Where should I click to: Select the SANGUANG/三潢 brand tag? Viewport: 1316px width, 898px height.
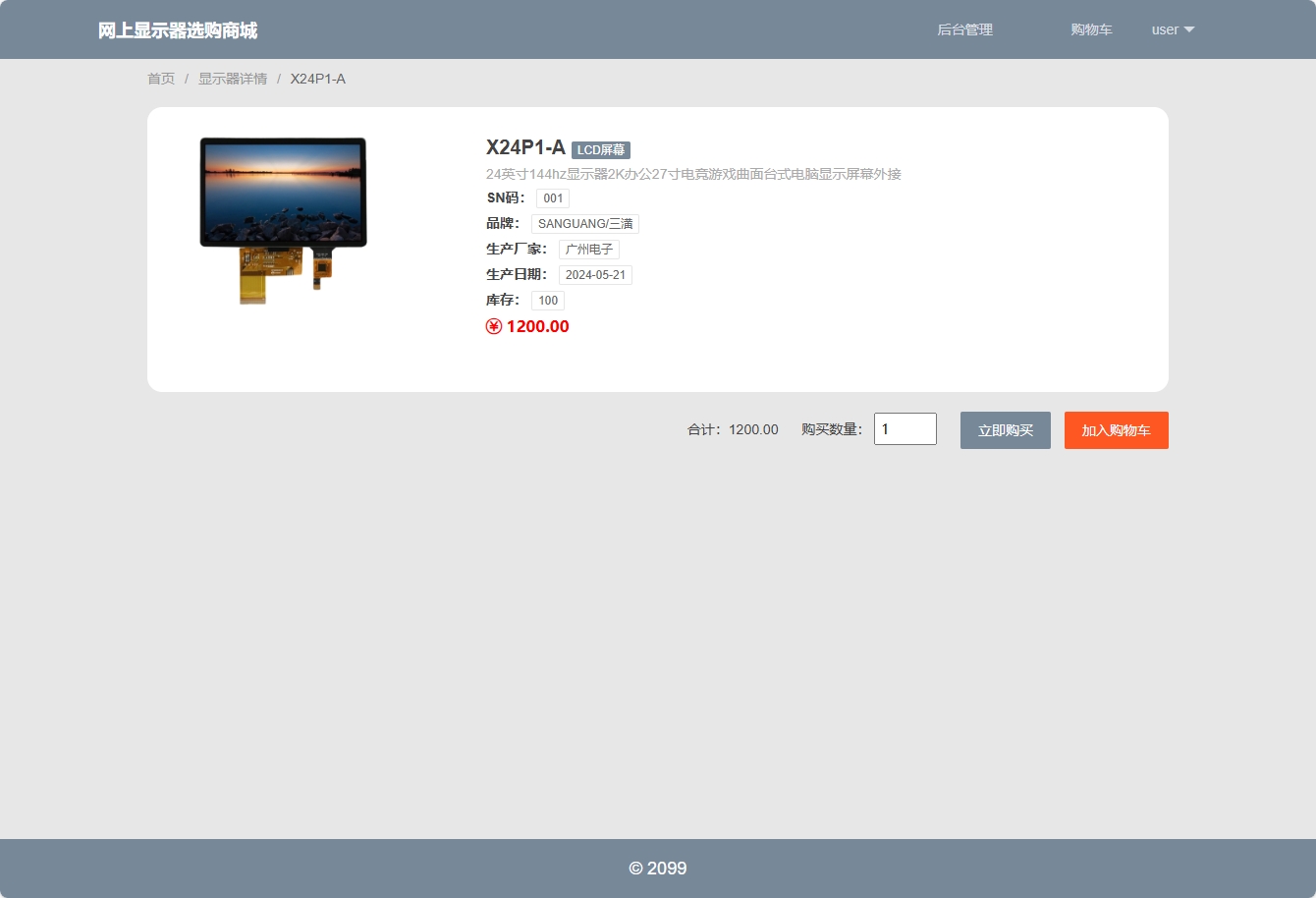[585, 223]
